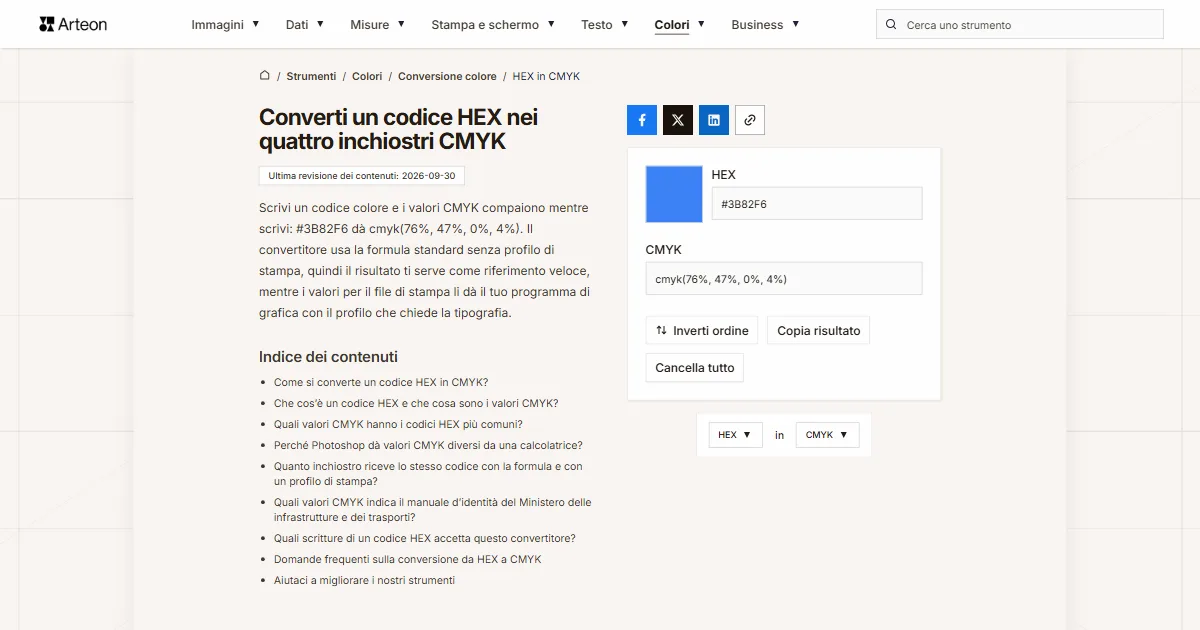This screenshot has height=630, width=1200.
Task: Click the Inverti ordine button
Action: tap(702, 331)
